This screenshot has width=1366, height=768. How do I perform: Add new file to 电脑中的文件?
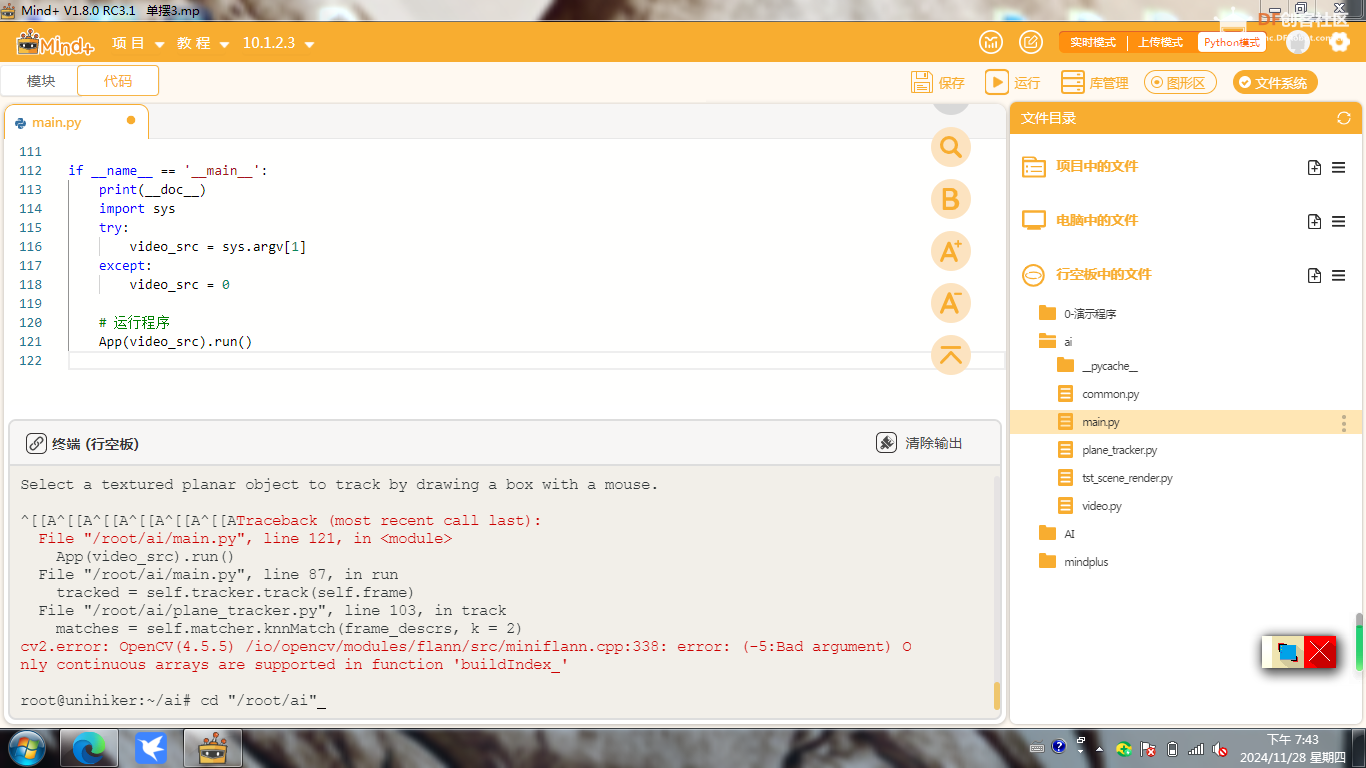(1314, 221)
